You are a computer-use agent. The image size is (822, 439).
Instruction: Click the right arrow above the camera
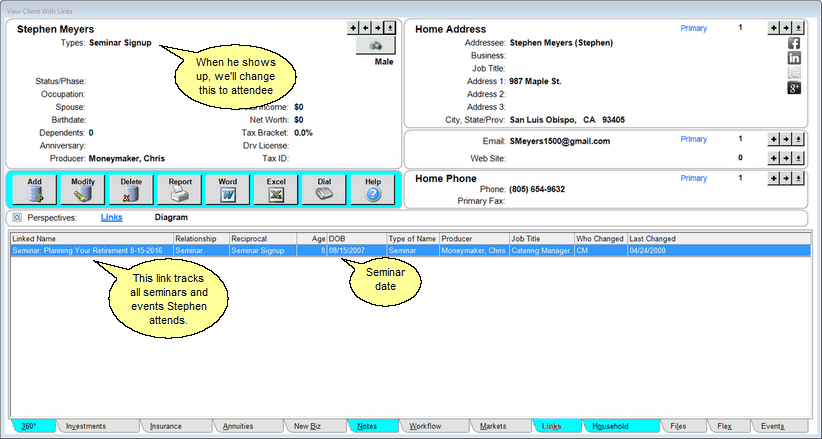pos(377,28)
